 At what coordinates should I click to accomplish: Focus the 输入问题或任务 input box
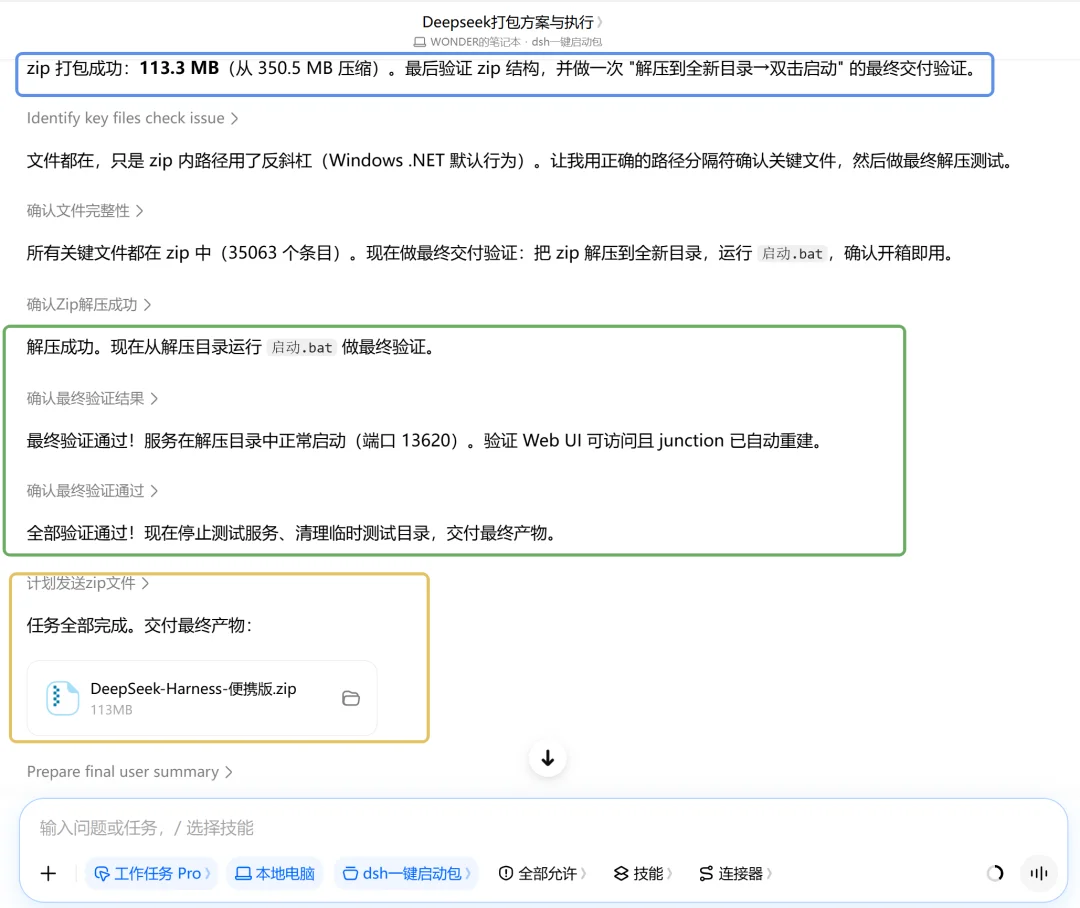pos(543,827)
